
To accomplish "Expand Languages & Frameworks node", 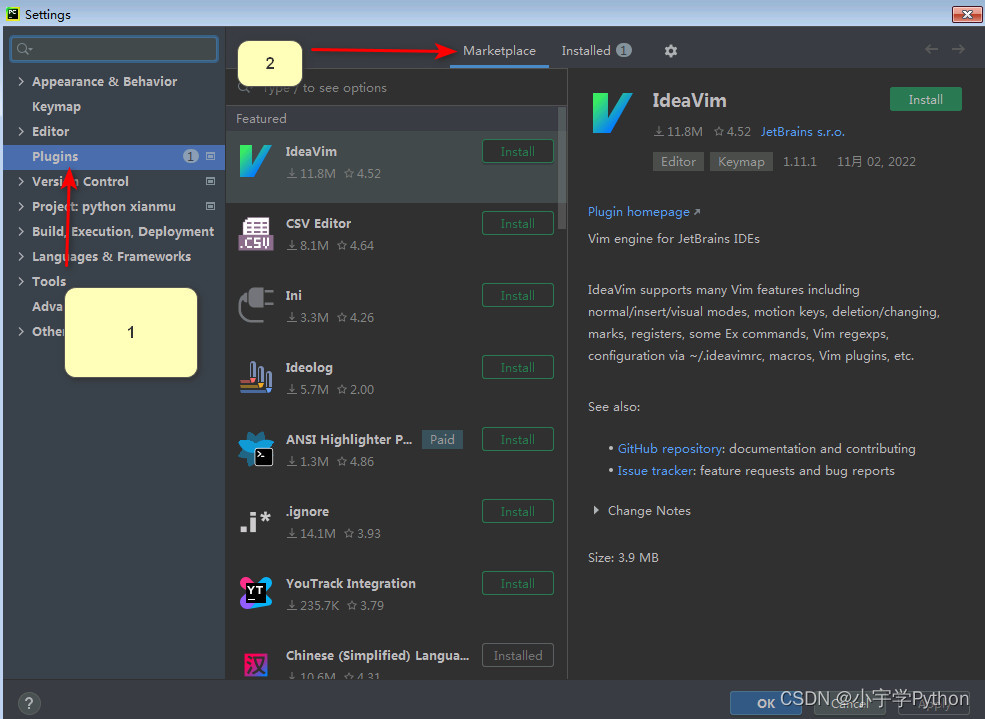I will point(21,256).
